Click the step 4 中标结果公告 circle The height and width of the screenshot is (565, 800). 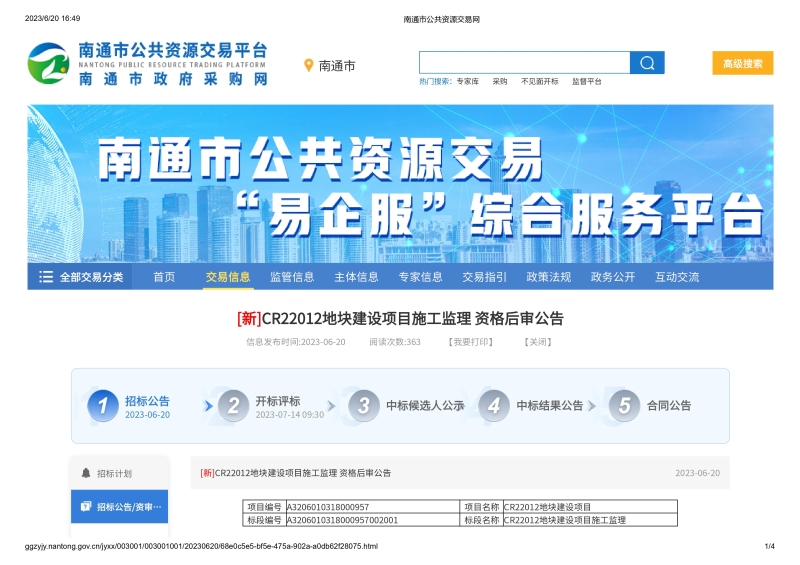[x=494, y=405]
